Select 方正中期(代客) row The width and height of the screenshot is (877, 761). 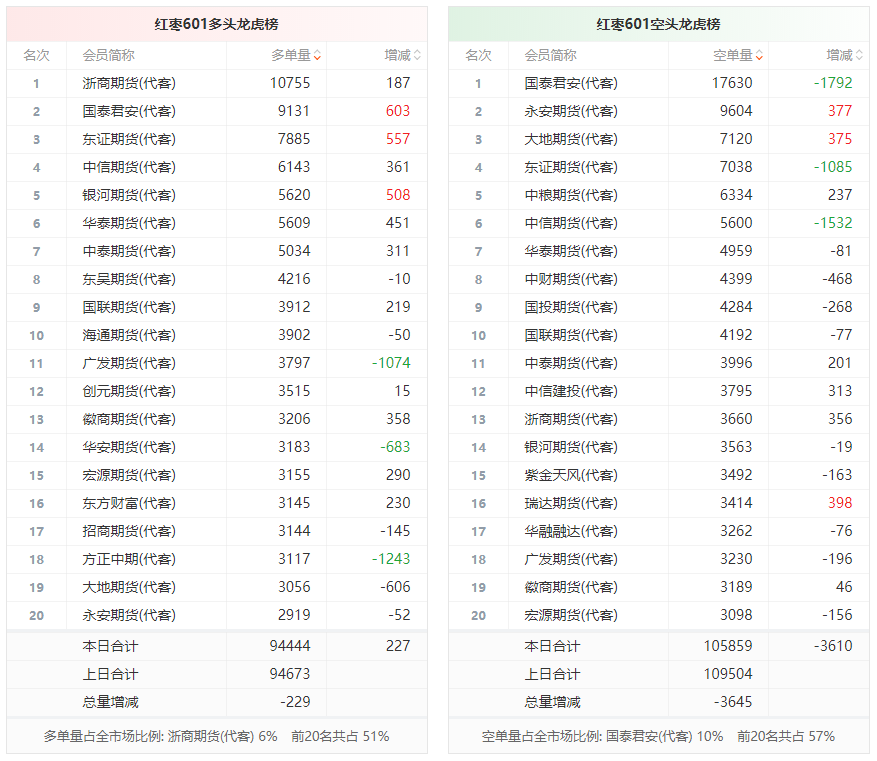217,559
